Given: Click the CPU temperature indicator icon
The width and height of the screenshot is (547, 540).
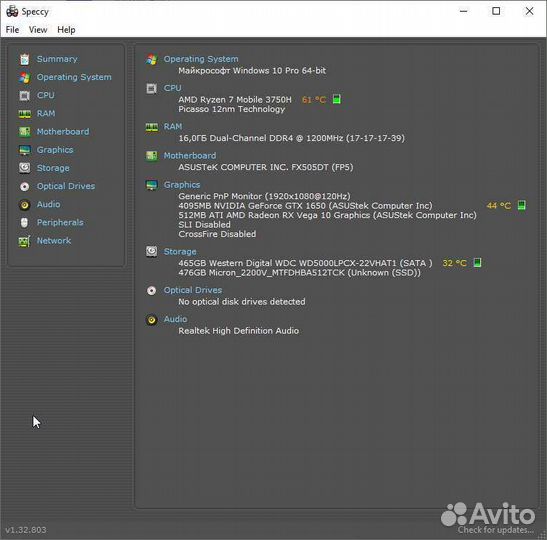Looking at the screenshot, I should point(336,99).
